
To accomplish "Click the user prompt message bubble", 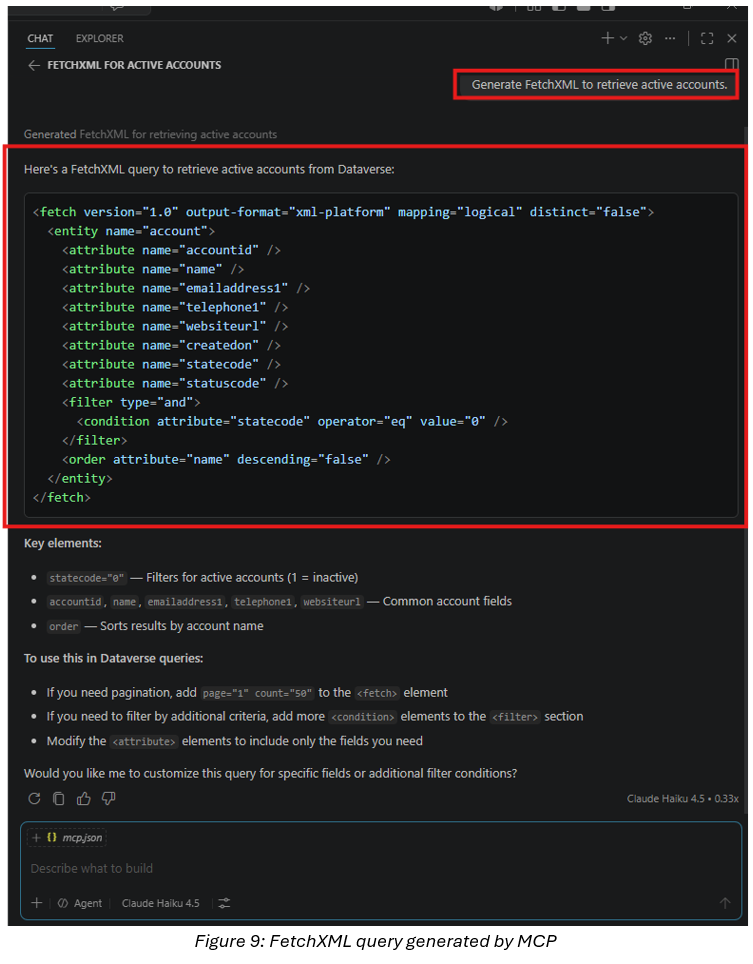I will (599, 85).
